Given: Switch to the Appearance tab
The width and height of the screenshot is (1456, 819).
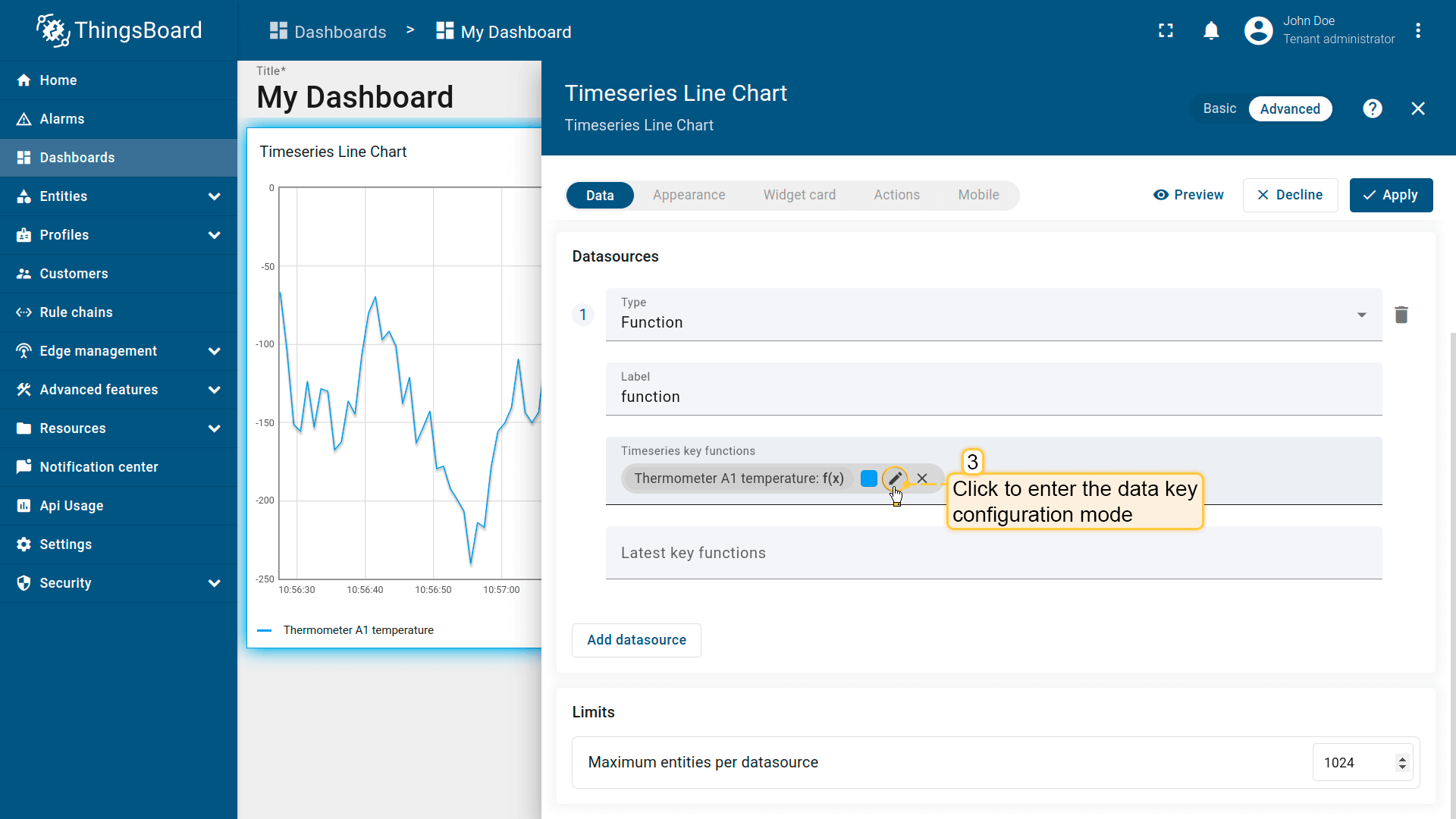Looking at the screenshot, I should pos(689,195).
